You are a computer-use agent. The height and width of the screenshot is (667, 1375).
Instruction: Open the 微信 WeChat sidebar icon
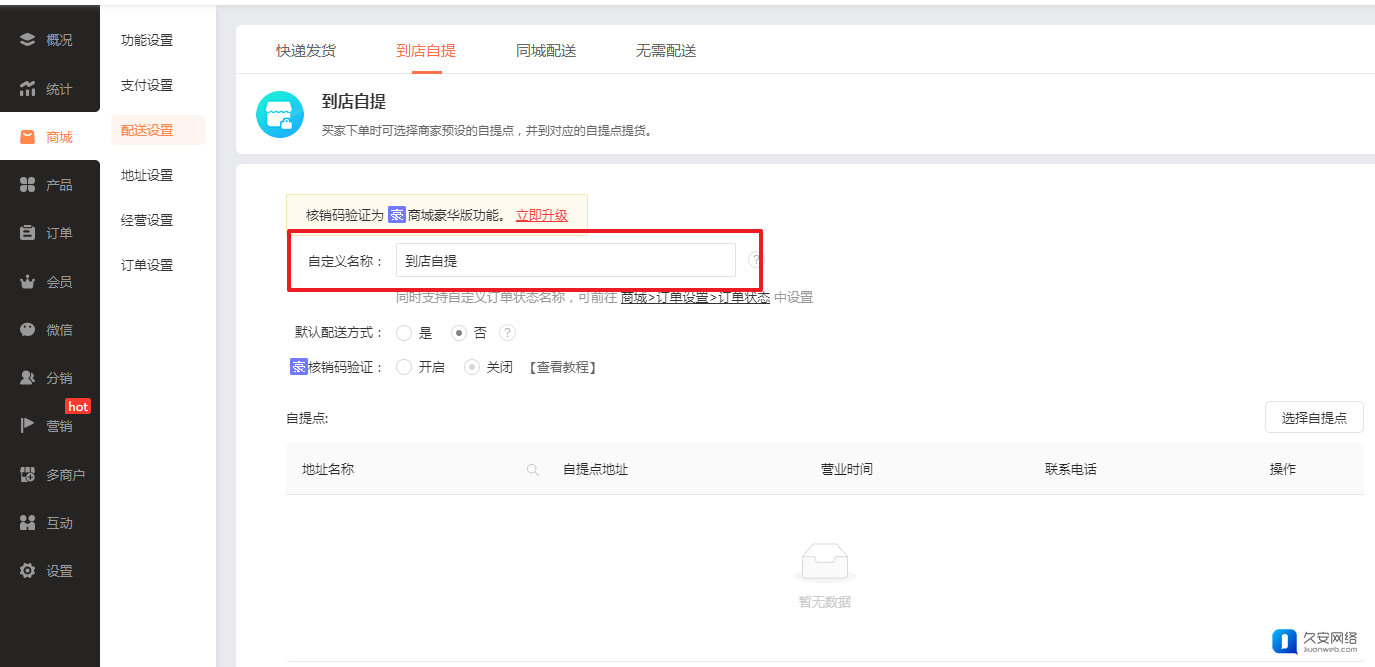[x=28, y=330]
